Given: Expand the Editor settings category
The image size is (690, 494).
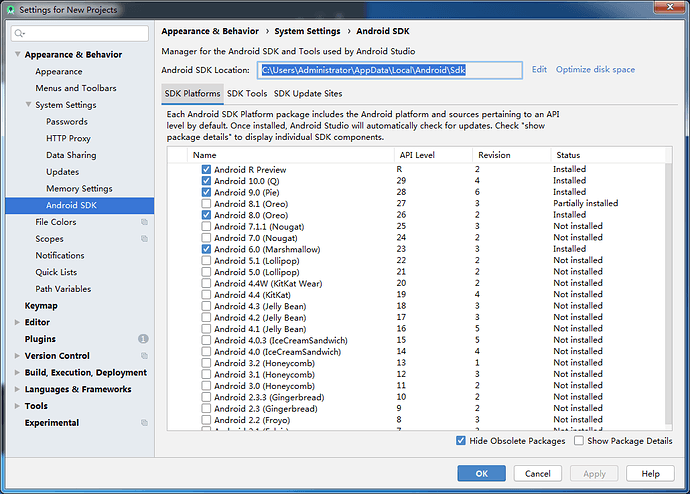Looking at the screenshot, I should [x=17, y=322].
